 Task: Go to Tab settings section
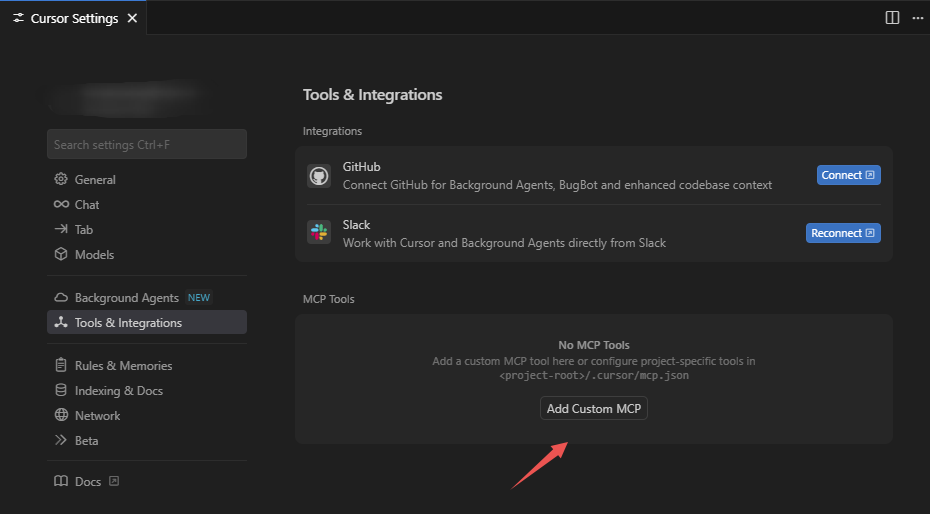(x=146, y=229)
